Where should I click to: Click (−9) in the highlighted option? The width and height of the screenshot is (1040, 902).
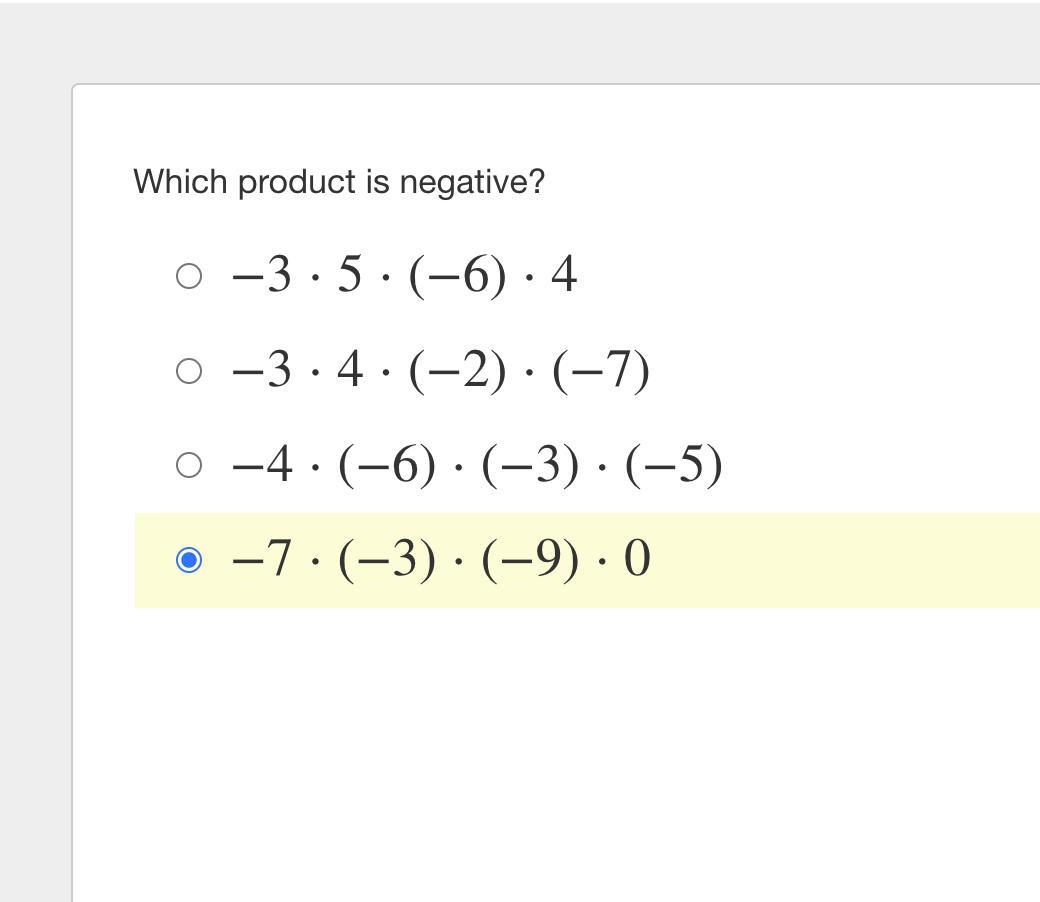pyautogui.click(x=529, y=560)
